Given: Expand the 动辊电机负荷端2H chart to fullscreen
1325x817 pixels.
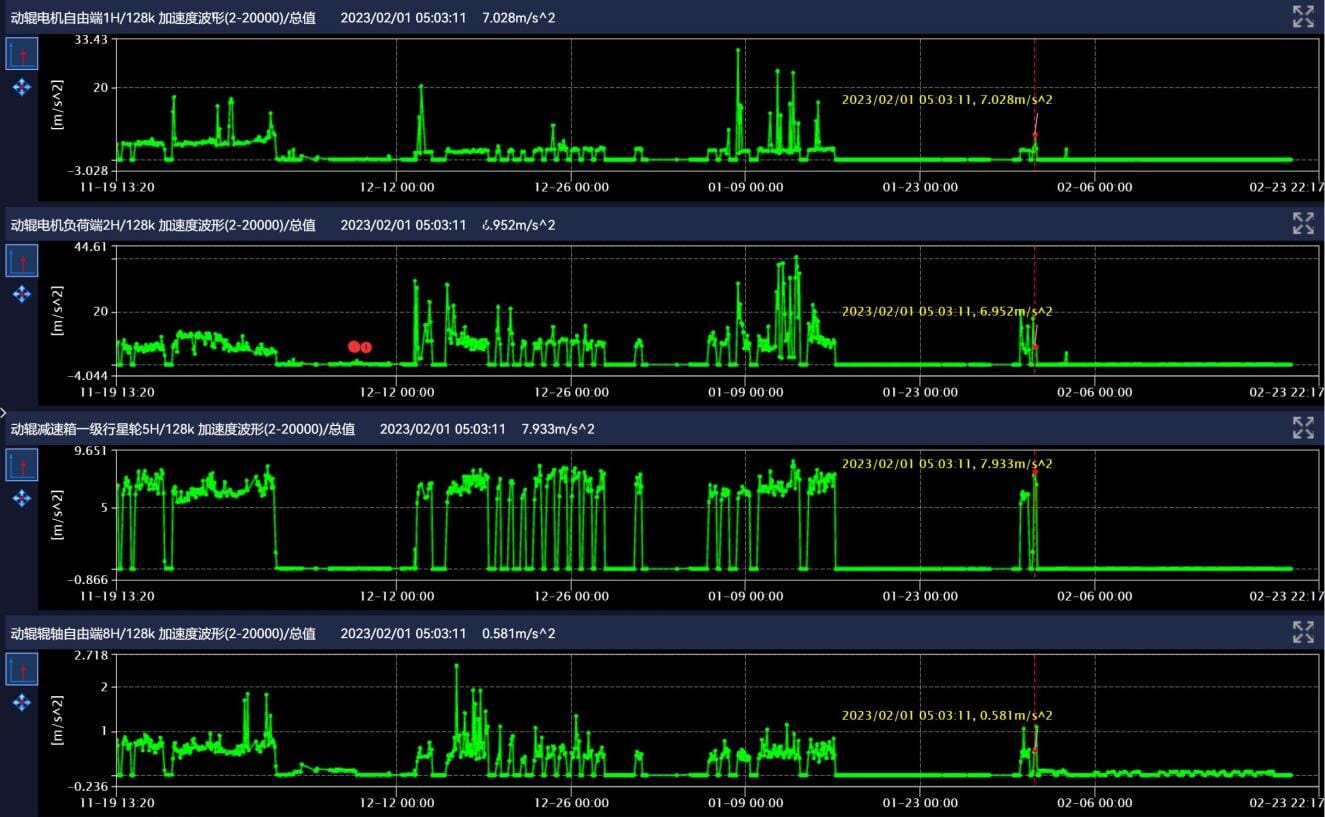Looking at the screenshot, I should 1302,223.
